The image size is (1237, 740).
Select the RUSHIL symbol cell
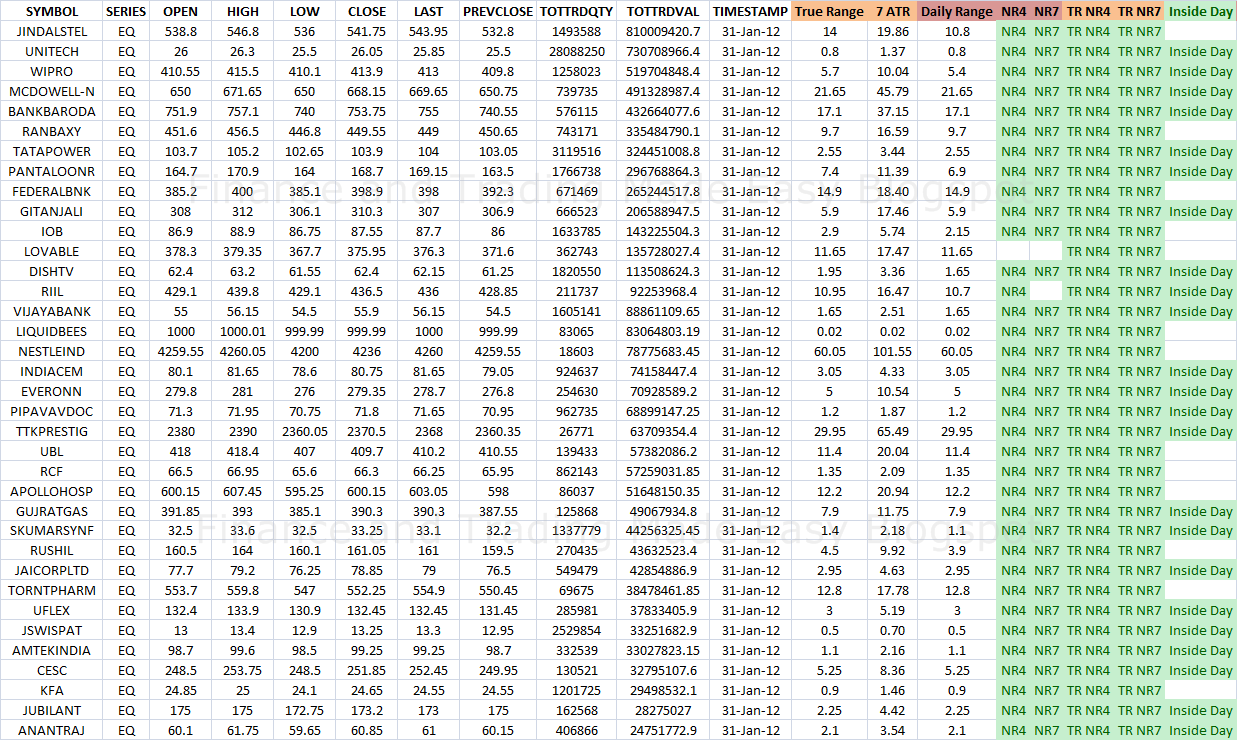pyautogui.click(x=52, y=551)
